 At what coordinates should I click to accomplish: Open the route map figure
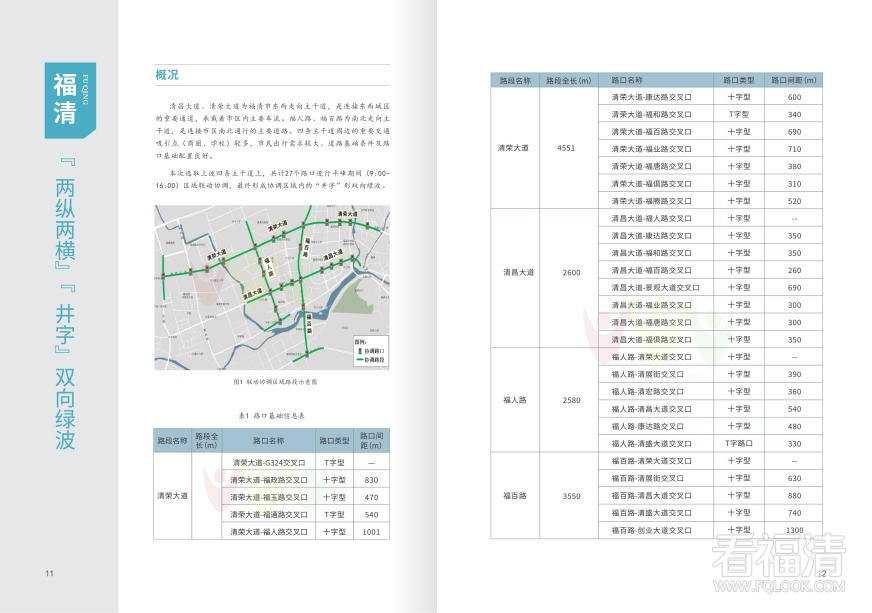tap(272, 288)
